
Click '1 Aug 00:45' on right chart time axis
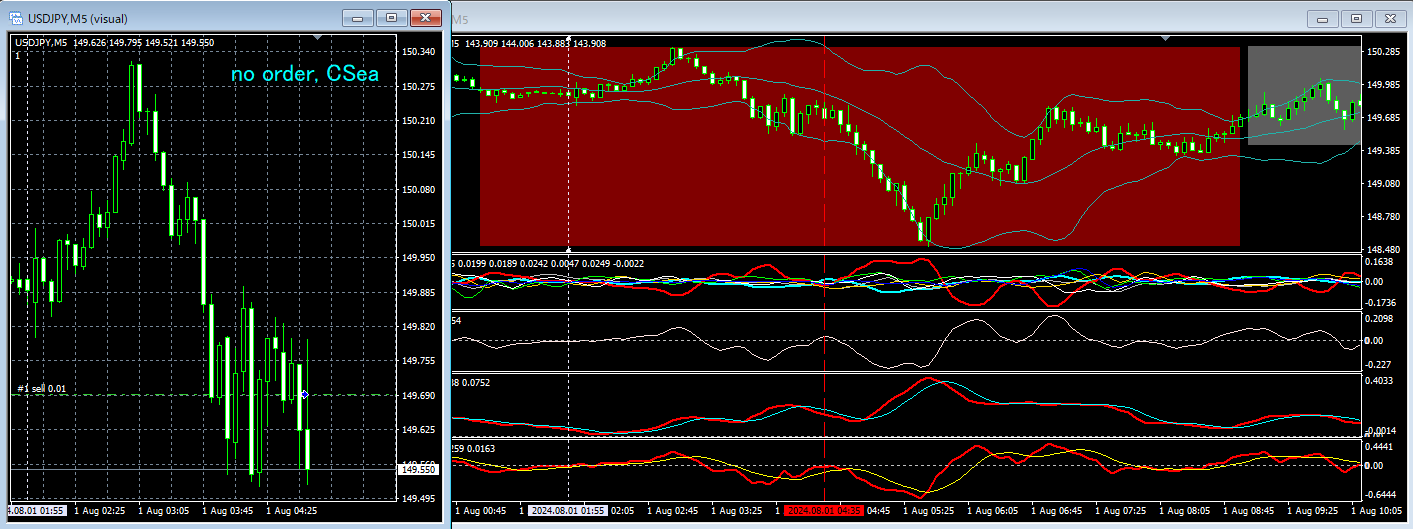(x=483, y=510)
